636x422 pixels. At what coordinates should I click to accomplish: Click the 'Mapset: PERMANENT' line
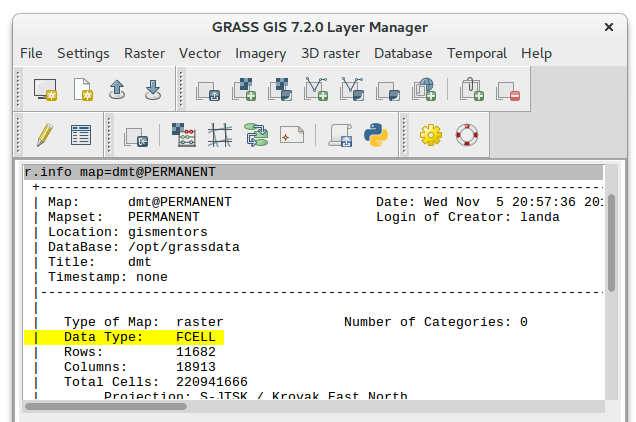[124, 217]
